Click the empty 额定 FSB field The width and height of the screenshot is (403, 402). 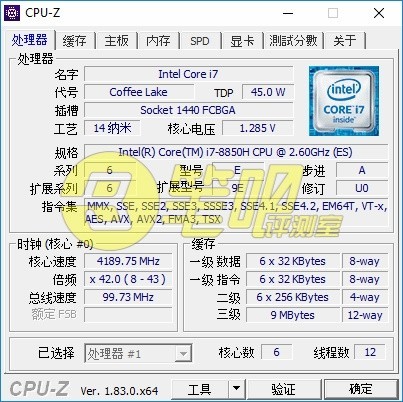coord(128,315)
